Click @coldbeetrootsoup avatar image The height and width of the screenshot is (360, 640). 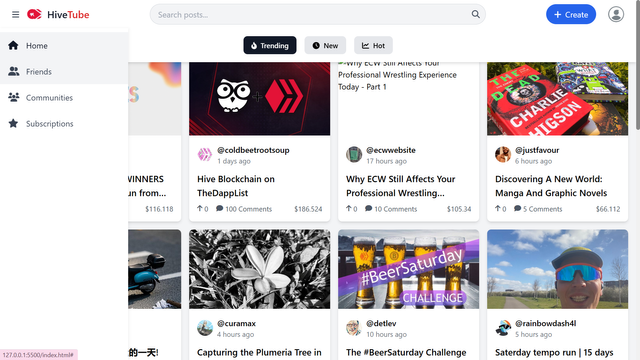point(205,155)
